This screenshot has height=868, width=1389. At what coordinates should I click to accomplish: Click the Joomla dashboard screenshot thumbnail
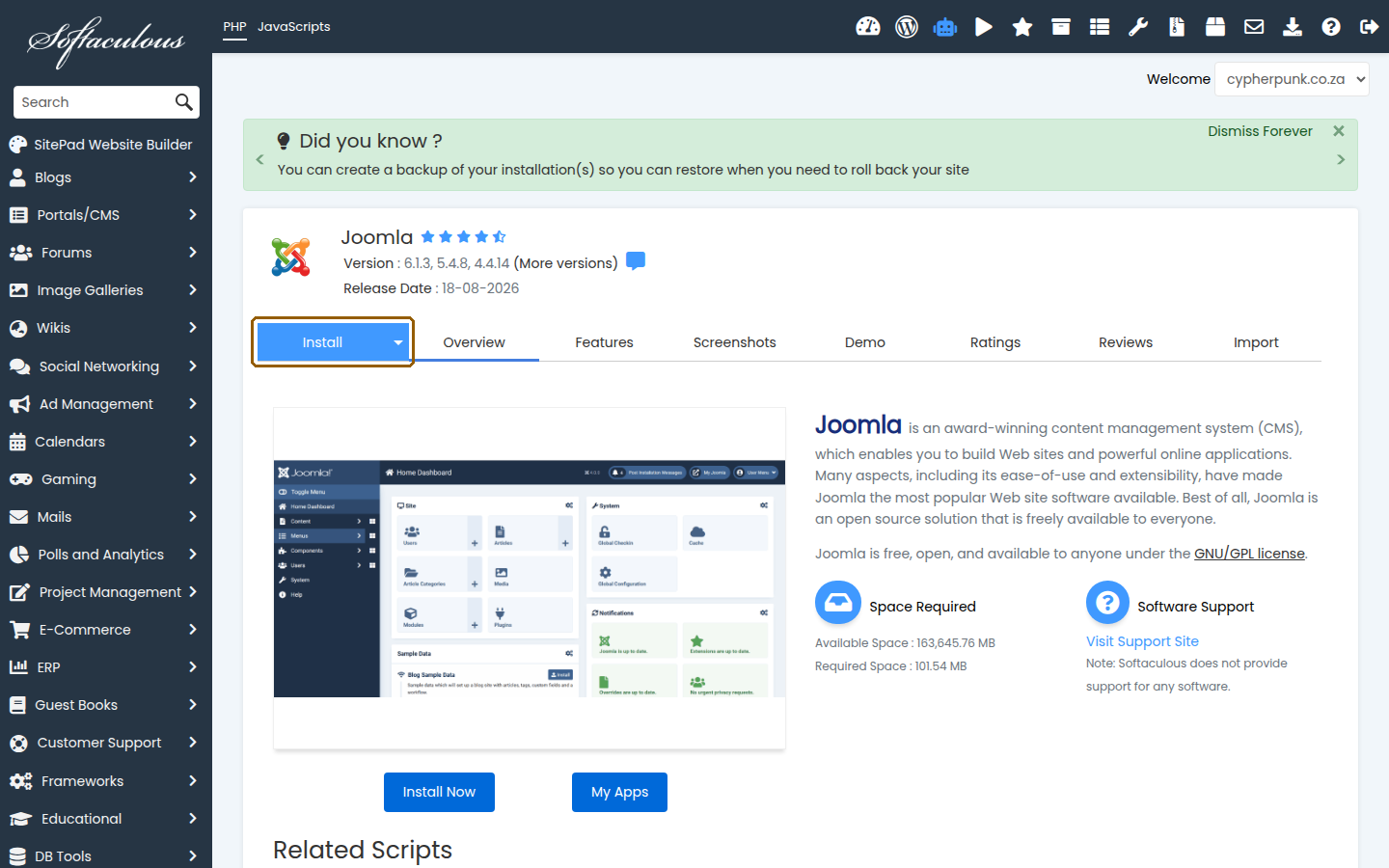pos(530,579)
